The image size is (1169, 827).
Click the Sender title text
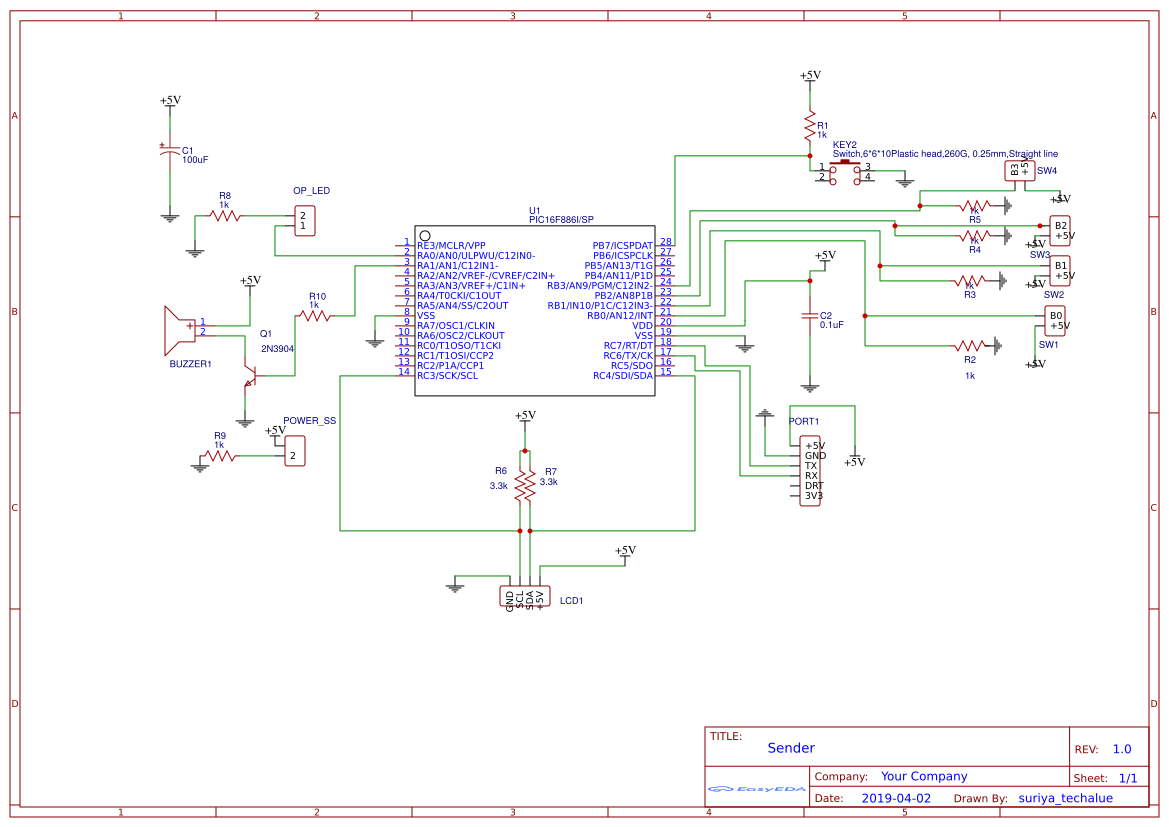point(791,747)
